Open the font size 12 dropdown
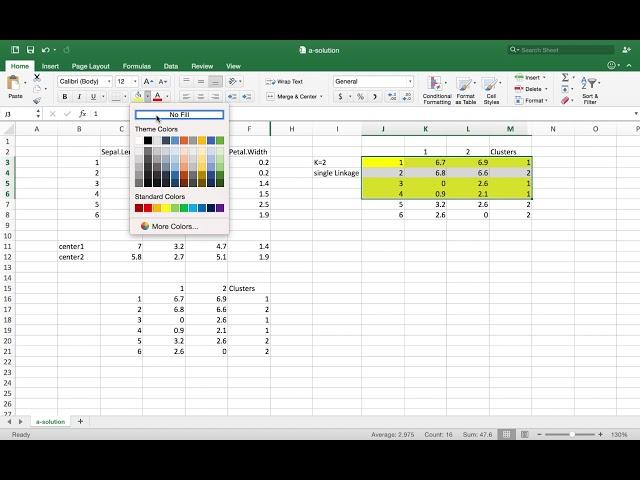The image size is (640, 480). 127,82
